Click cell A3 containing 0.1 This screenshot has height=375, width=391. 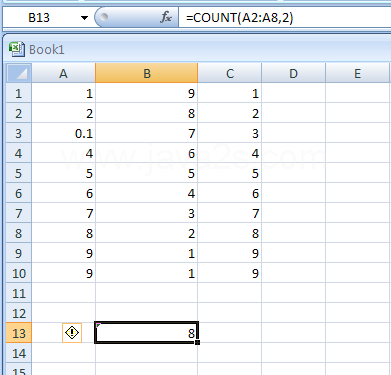(63, 133)
